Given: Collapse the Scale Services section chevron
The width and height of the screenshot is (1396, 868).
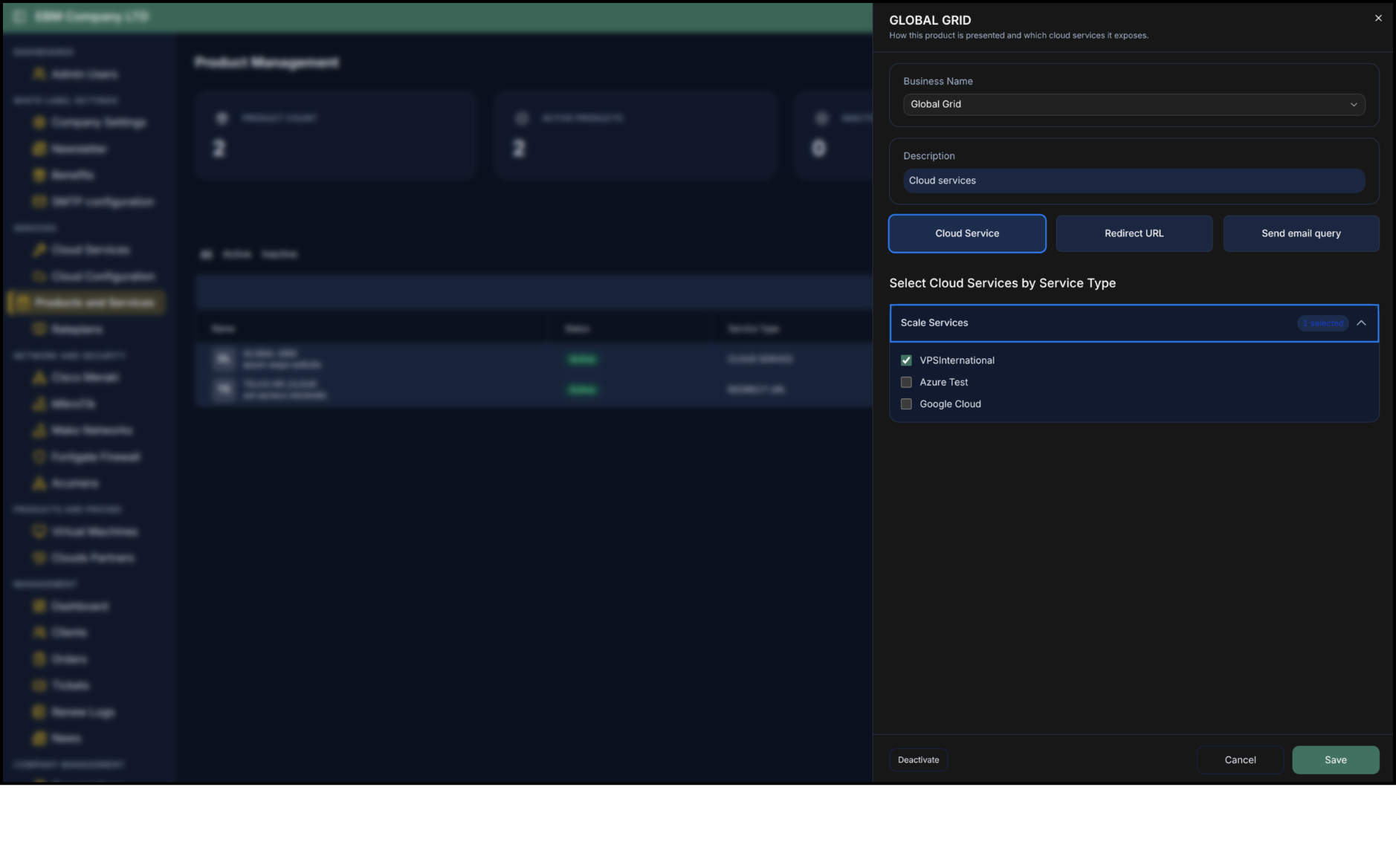Looking at the screenshot, I should (1361, 323).
